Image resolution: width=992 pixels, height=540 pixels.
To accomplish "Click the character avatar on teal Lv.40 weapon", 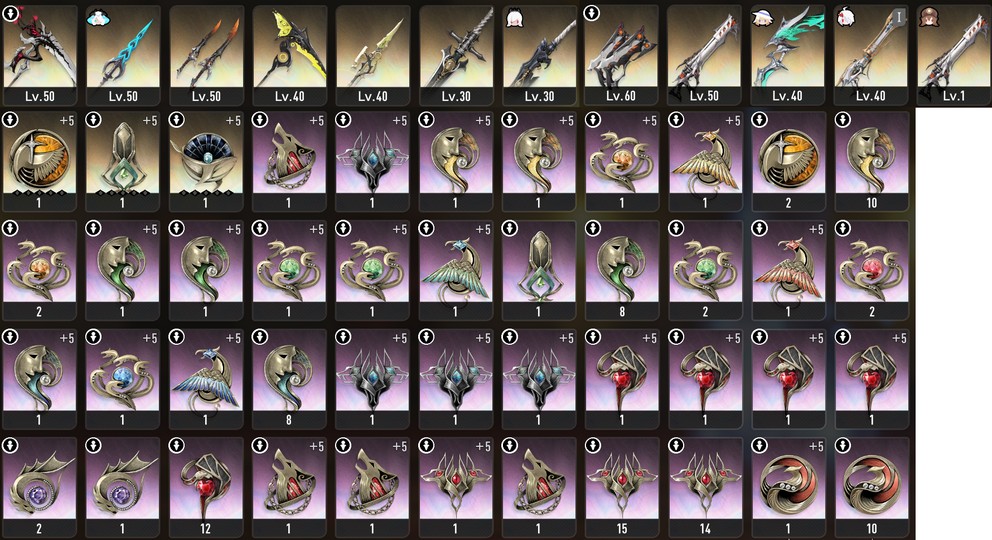I will [x=763, y=17].
